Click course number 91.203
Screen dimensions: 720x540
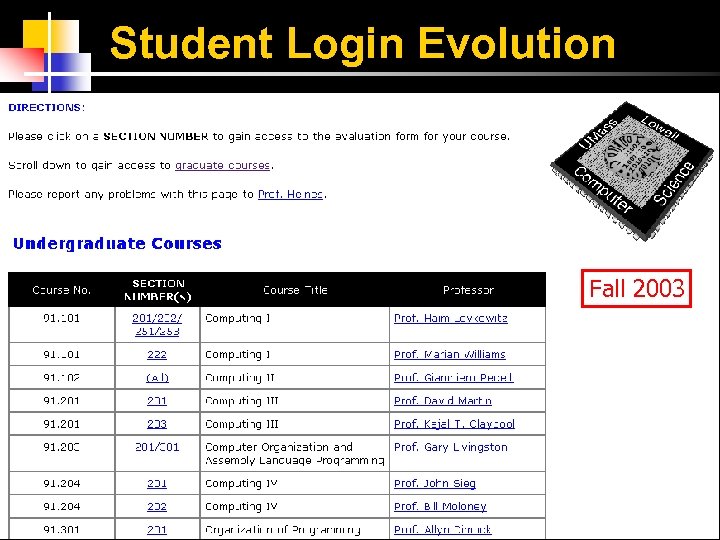(62, 447)
